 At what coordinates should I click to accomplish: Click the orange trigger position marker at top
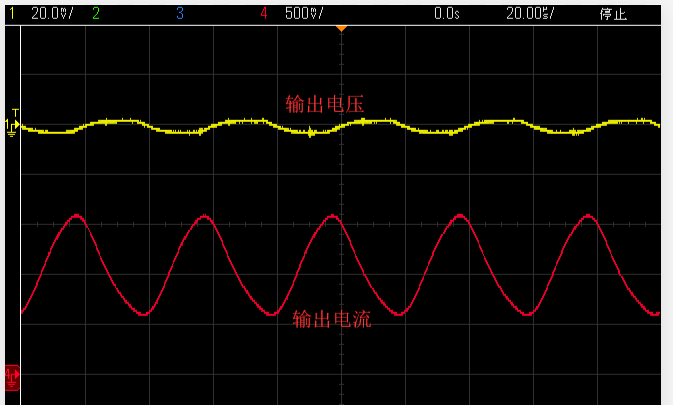click(x=341, y=28)
